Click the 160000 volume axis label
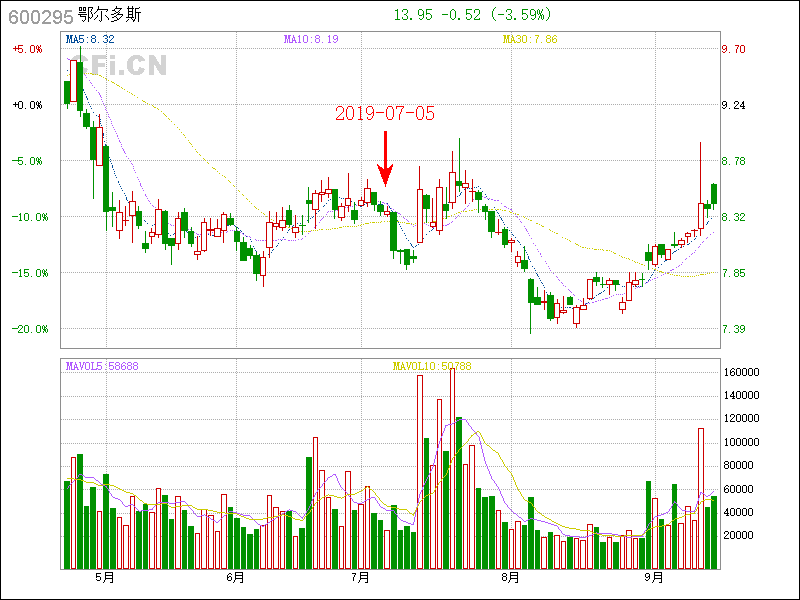Image resolution: width=800 pixels, height=600 pixels. pyautogui.click(x=742, y=372)
